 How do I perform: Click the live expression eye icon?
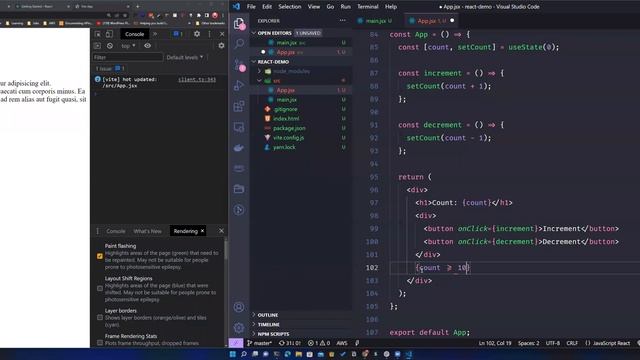tap(147, 46)
